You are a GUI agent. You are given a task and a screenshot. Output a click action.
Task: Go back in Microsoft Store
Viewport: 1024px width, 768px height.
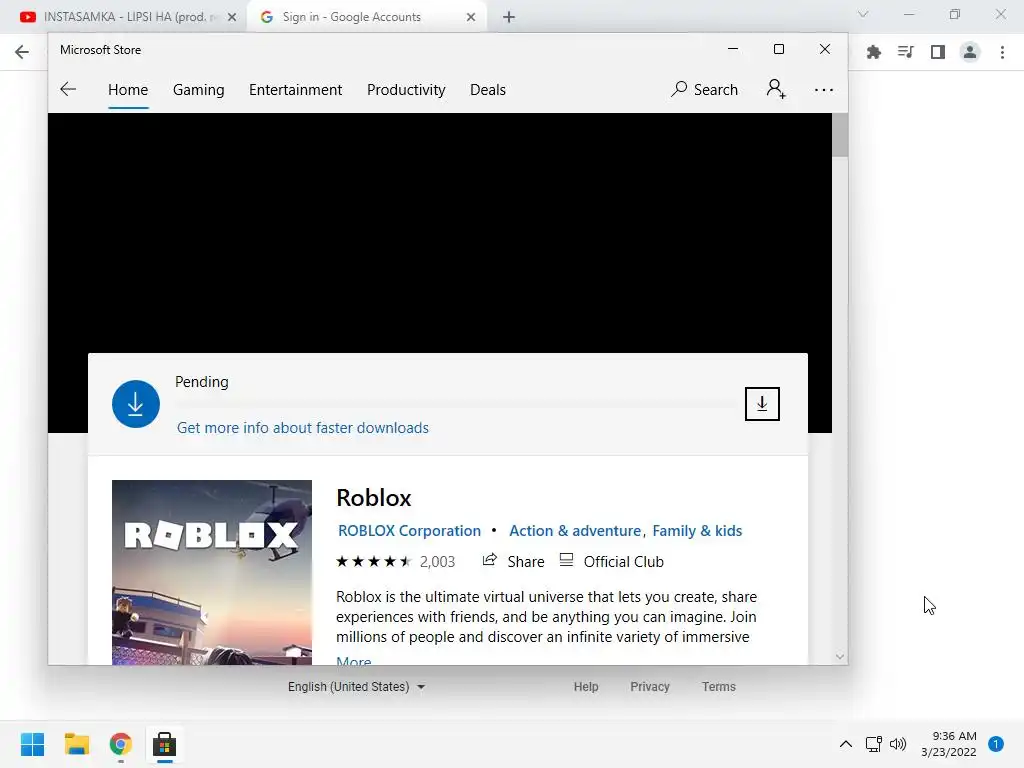pos(68,89)
